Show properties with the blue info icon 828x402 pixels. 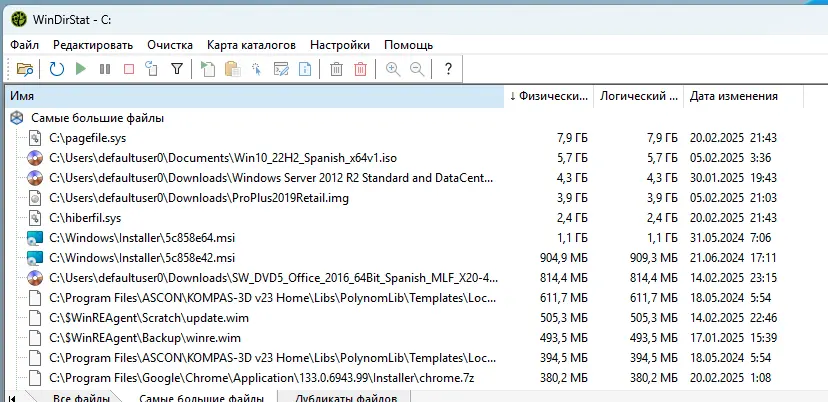click(x=305, y=69)
